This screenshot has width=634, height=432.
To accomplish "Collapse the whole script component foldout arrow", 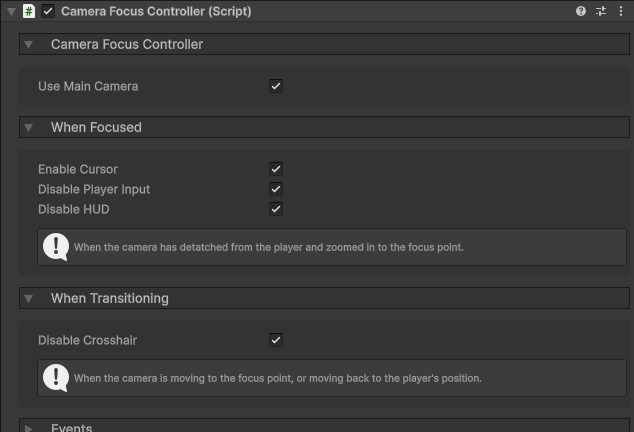I will [x=11, y=11].
